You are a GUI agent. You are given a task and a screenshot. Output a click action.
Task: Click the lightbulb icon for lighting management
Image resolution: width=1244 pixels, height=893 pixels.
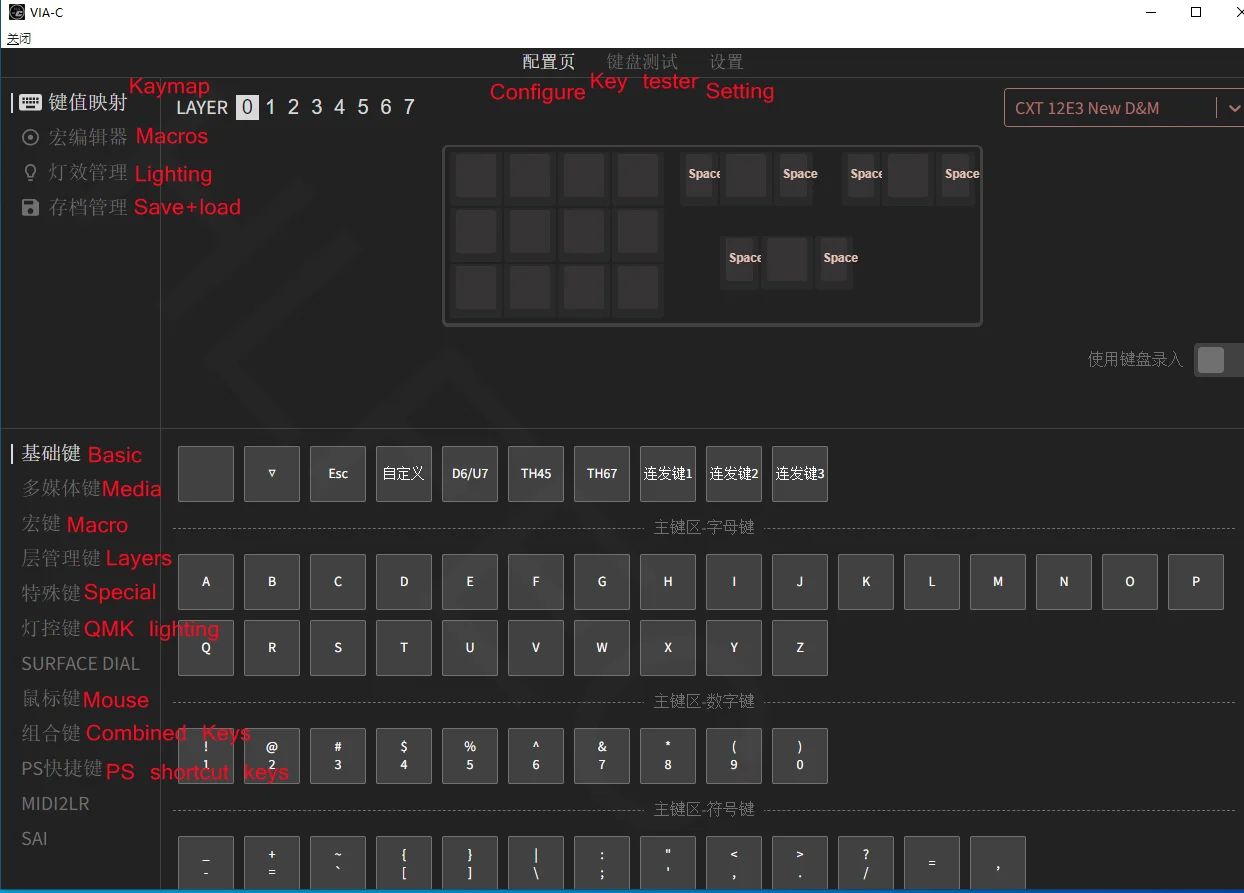[x=30, y=172]
